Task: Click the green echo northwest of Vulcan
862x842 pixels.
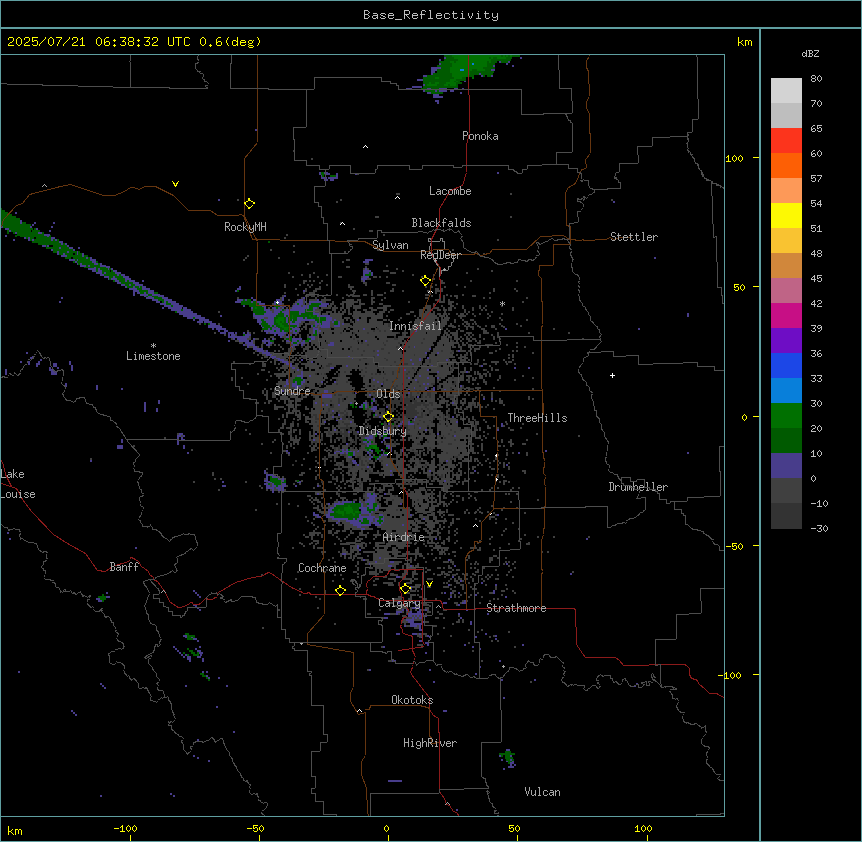Action: point(508,757)
